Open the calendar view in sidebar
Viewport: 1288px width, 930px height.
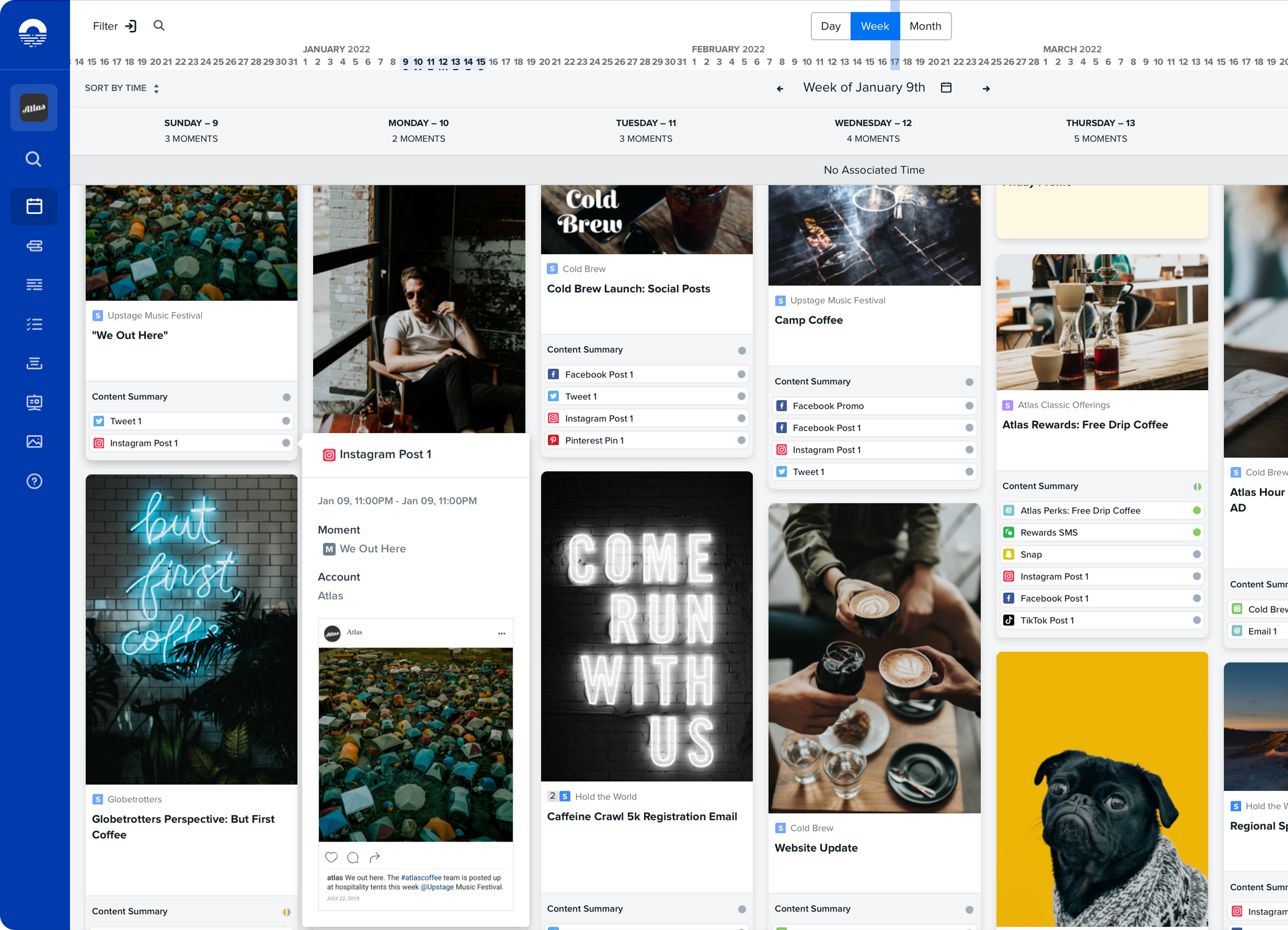34,206
